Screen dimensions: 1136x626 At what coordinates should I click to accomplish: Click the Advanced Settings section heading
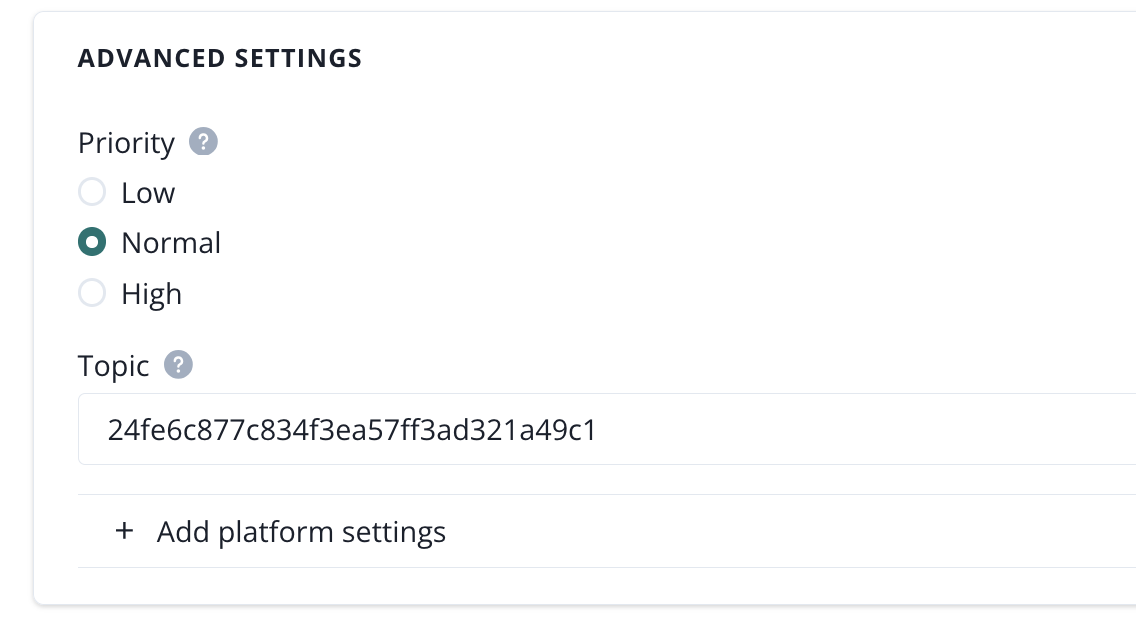click(220, 58)
